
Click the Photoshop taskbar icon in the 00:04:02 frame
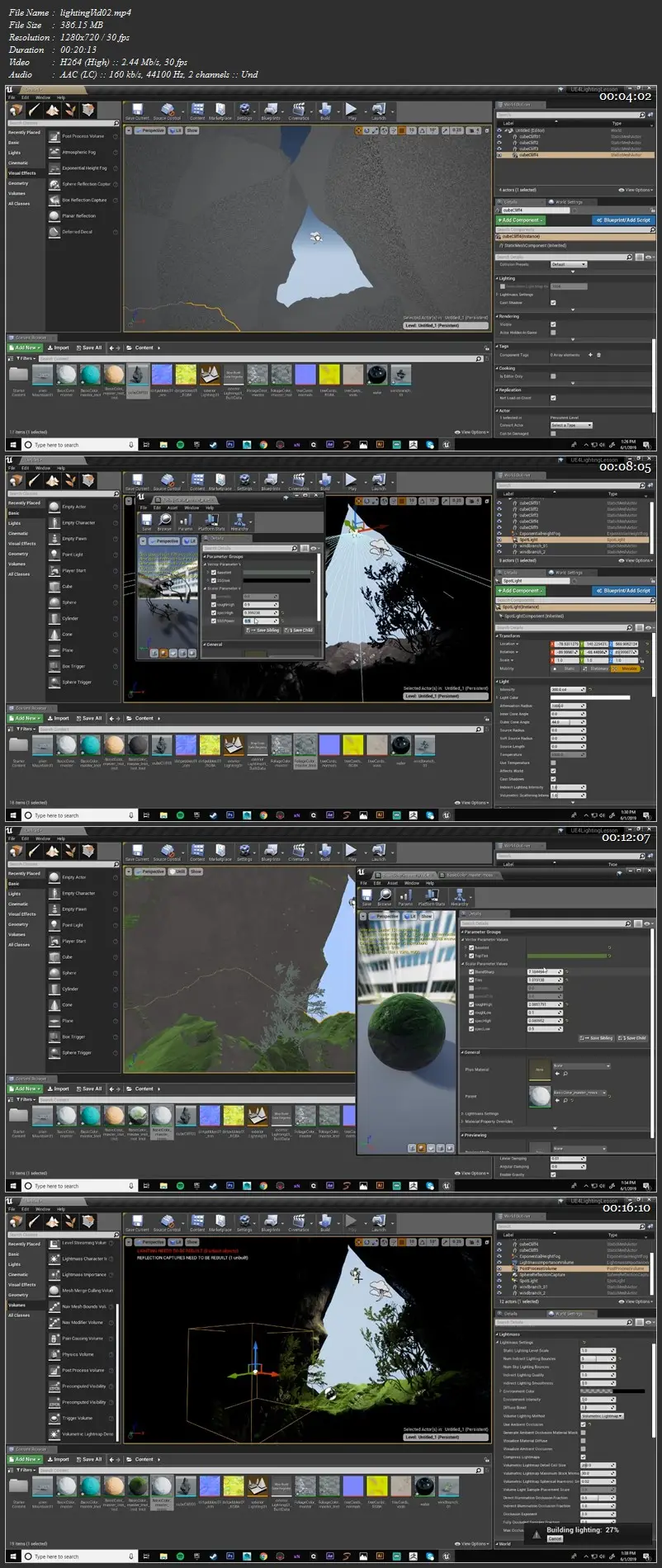tap(229, 444)
